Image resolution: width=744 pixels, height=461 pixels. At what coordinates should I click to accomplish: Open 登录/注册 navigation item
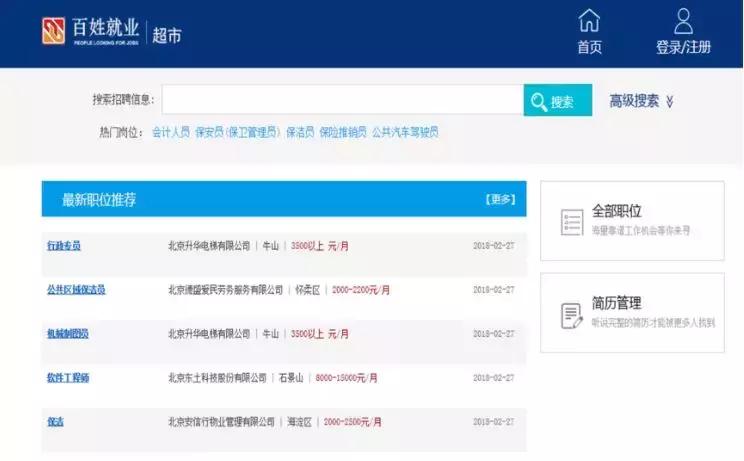[x=683, y=32]
